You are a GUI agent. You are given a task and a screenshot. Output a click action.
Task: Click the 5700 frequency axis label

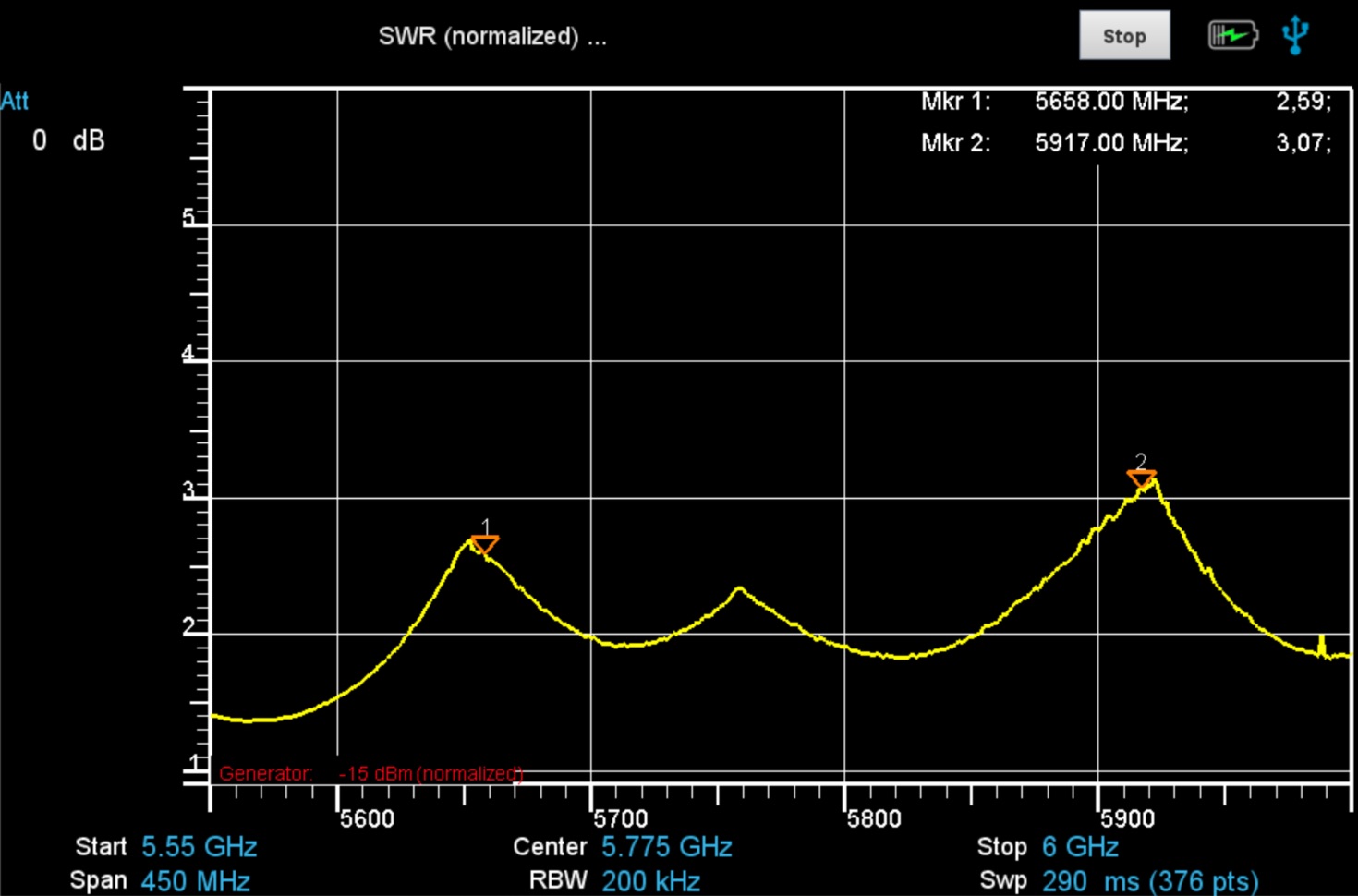[621, 818]
